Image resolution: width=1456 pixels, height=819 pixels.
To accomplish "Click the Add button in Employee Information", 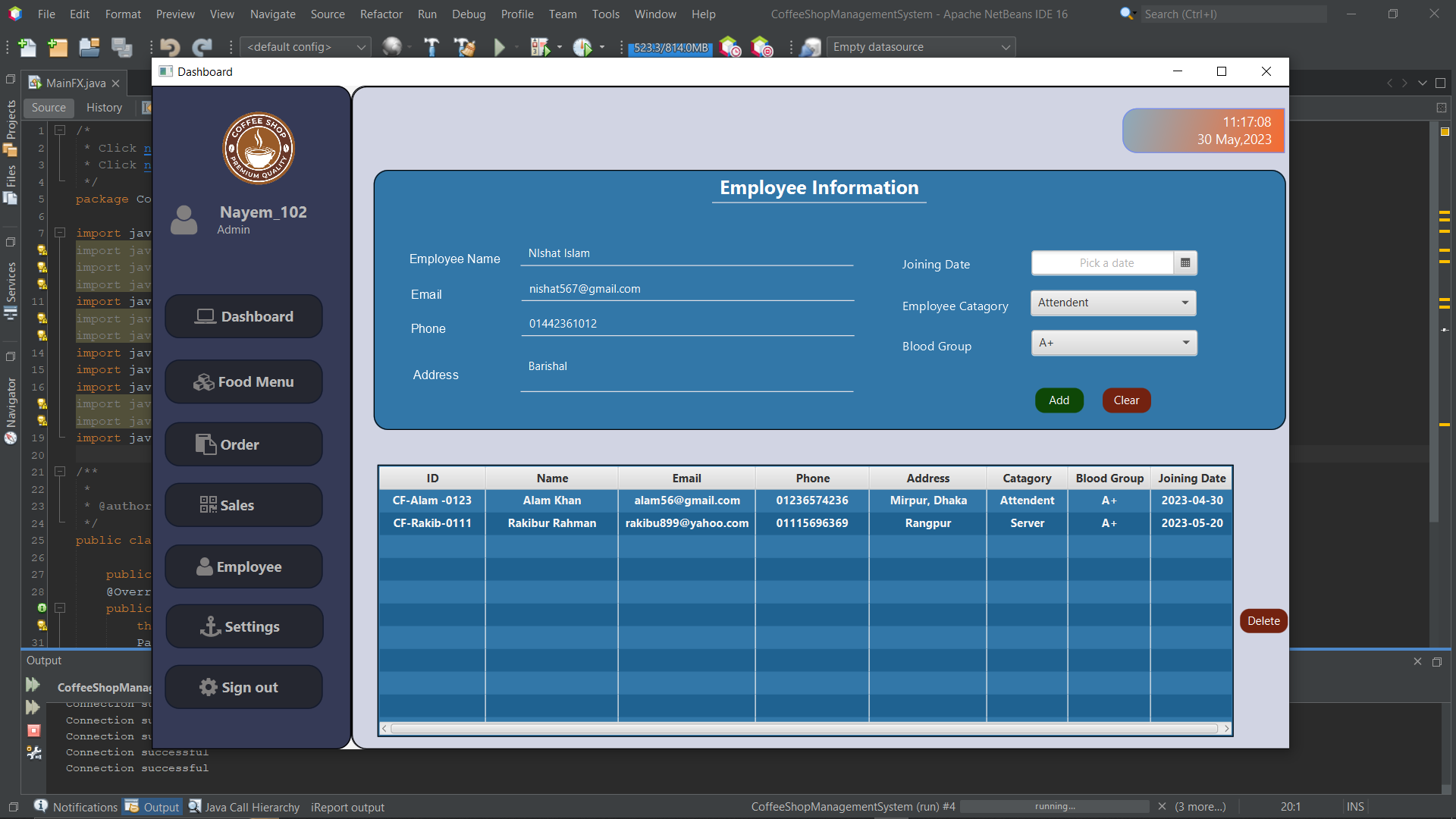I will [x=1059, y=400].
